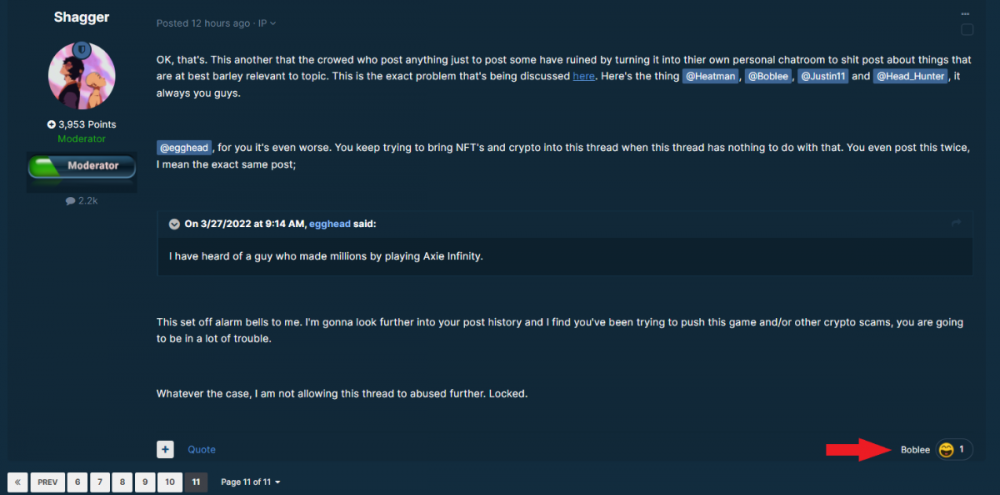Image resolution: width=1000 pixels, height=495 pixels.
Task: Jump to first page with double arrow
Action: [17, 482]
